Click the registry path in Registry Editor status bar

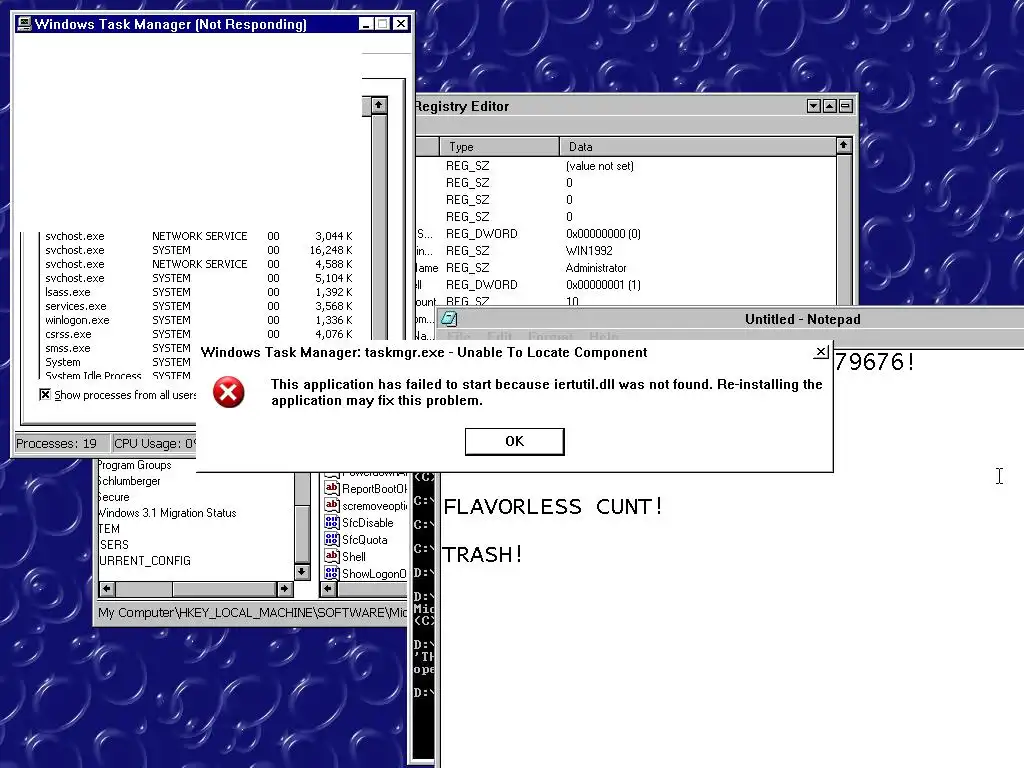click(252, 613)
